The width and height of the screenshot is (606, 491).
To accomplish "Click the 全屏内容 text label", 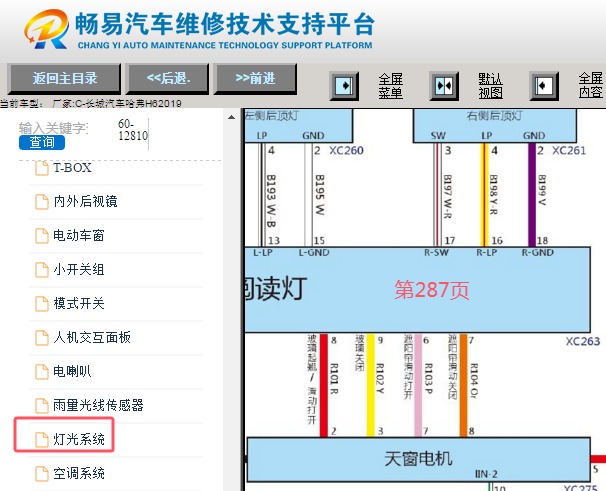I will (x=591, y=86).
